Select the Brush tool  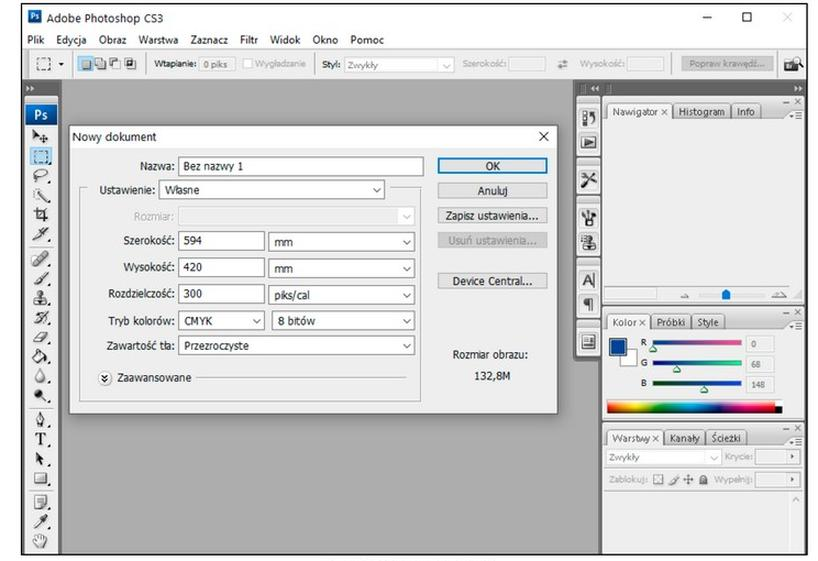[41, 278]
